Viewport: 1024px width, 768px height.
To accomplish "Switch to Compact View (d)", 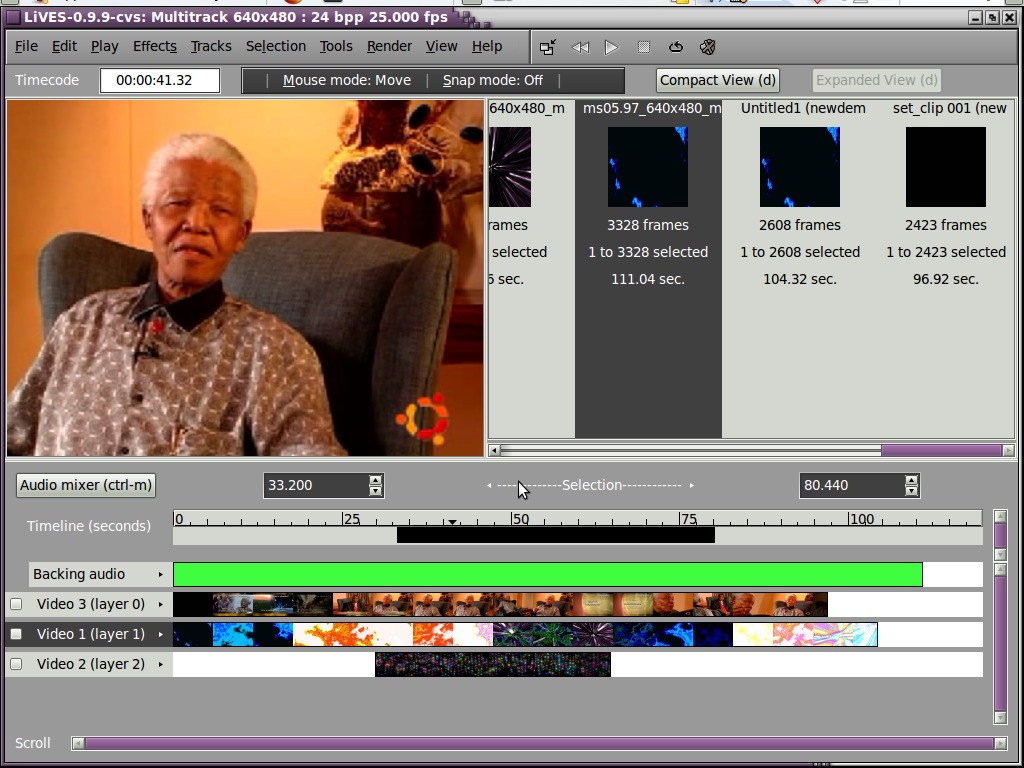I will [x=717, y=80].
